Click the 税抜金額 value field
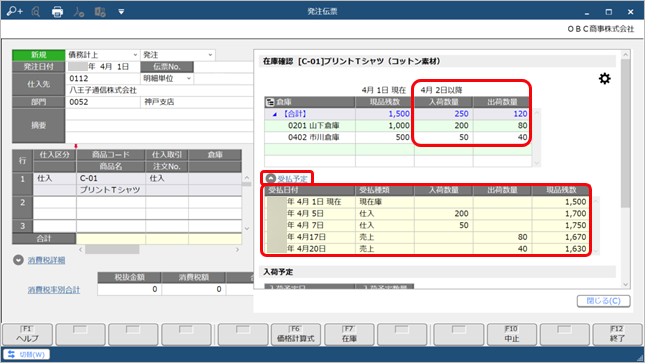Image resolution: width=645 pixels, height=363 pixels. click(129, 289)
